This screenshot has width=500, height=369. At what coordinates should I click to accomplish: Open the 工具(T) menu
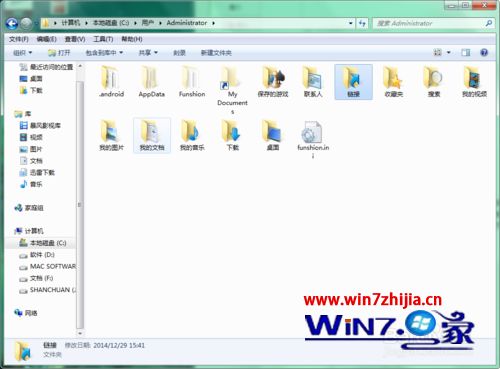pos(103,39)
